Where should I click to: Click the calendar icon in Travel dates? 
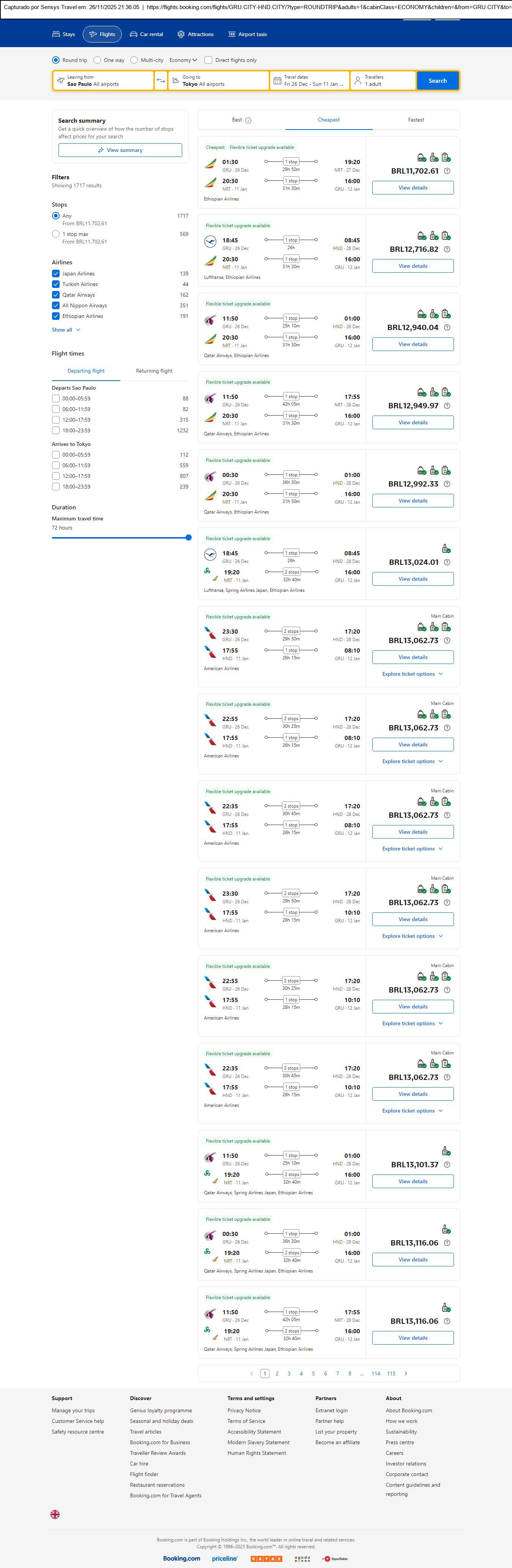click(x=277, y=81)
